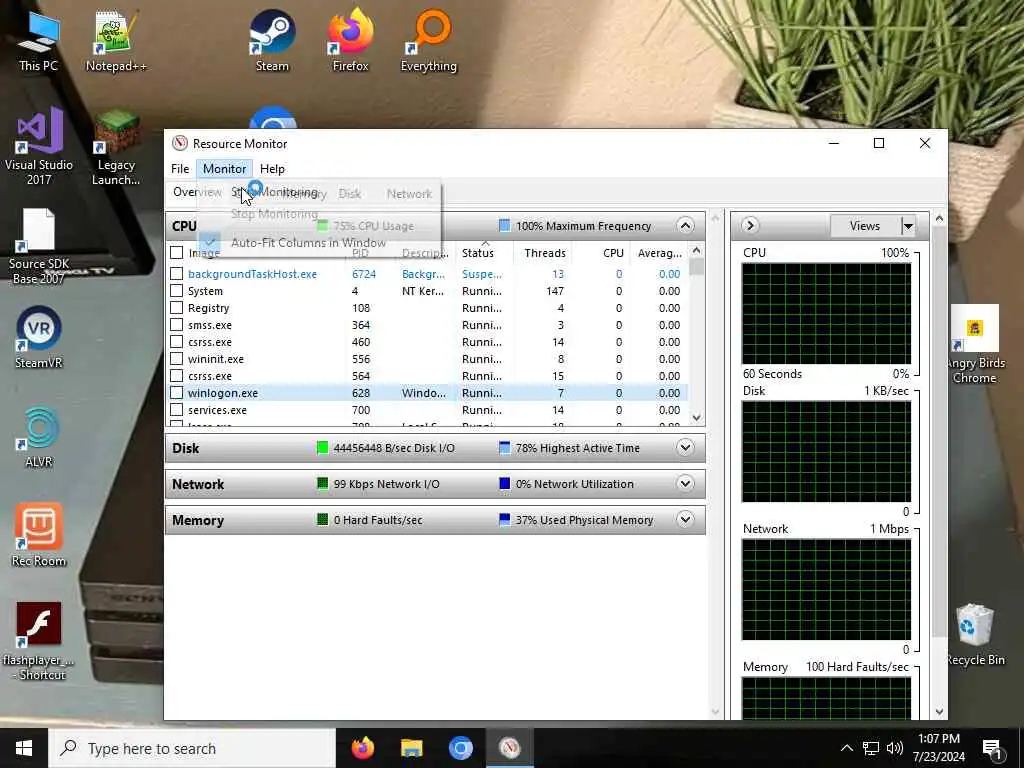Screen dimensions: 1024x768
Task: Tick the services.exe checkbox
Action: click(176, 409)
